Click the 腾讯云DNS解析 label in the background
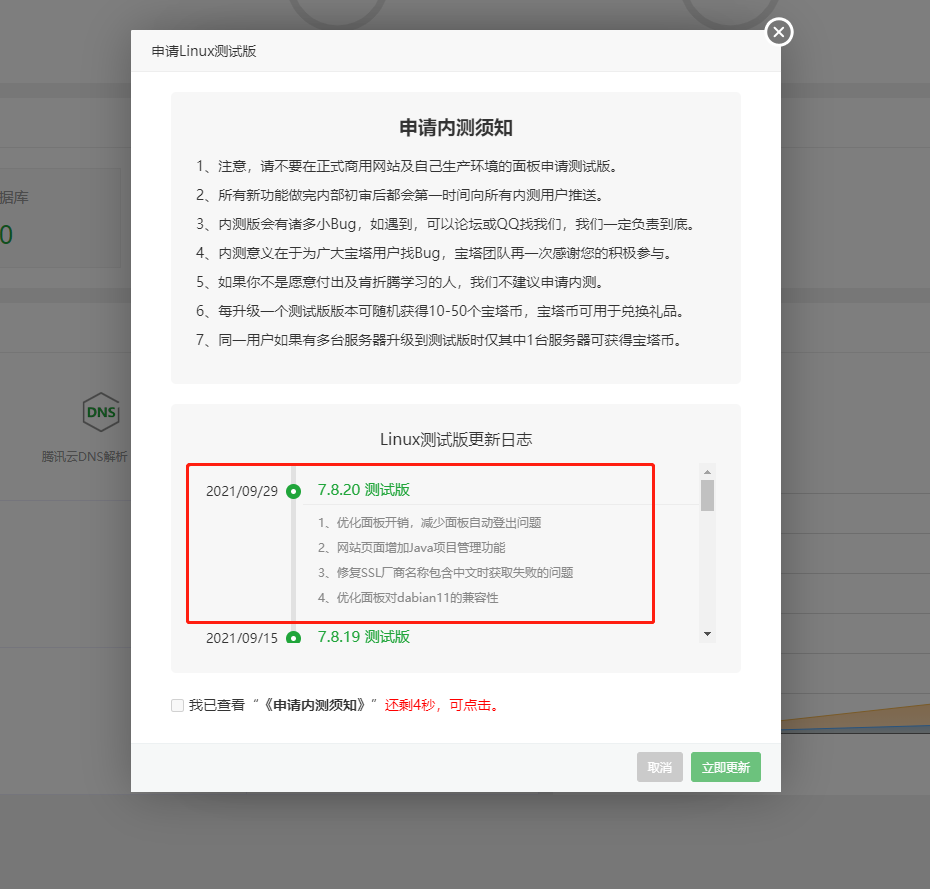 (x=84, y=457)
